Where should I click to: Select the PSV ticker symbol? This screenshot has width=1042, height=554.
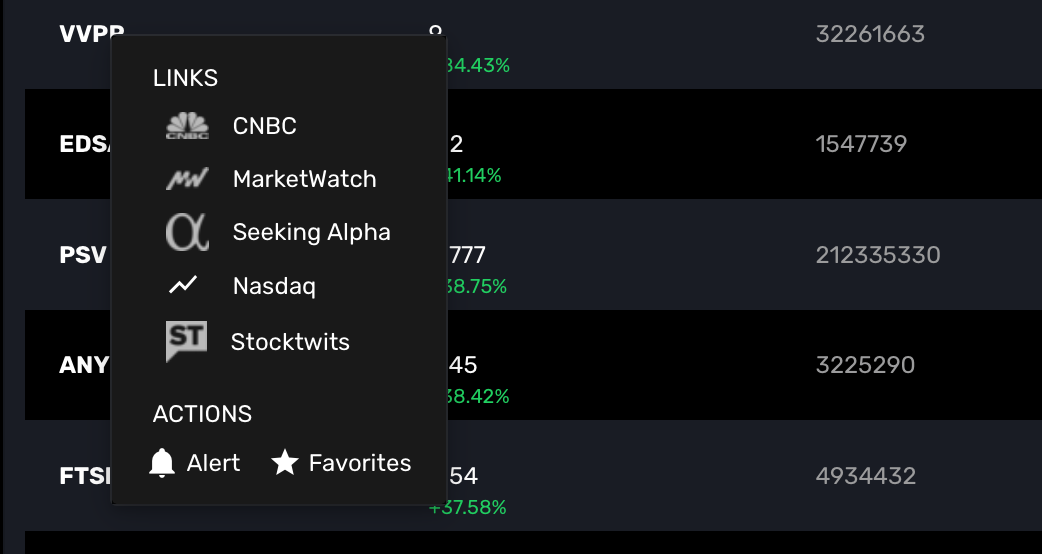coord(83,255)
